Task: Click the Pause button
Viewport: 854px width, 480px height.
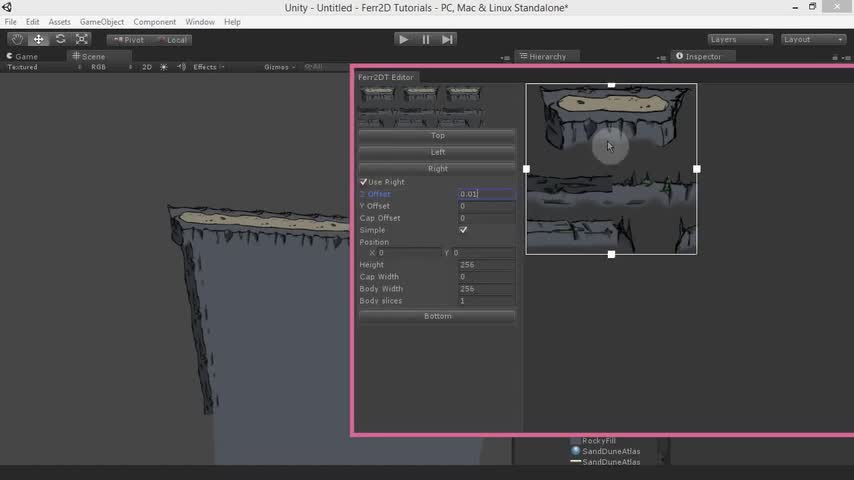Action: [x=425, y=39]
